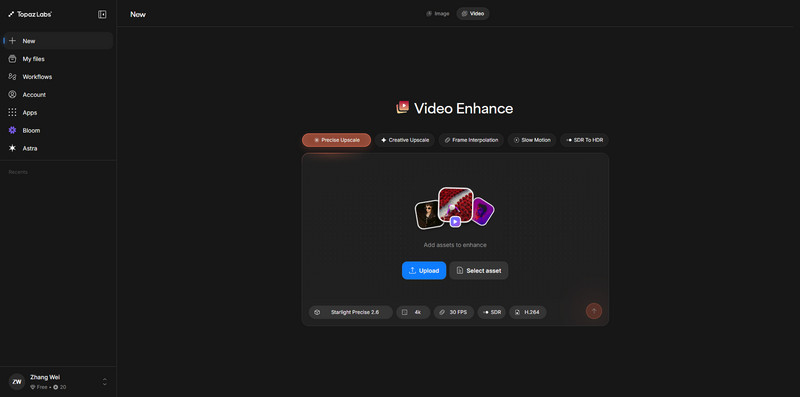Open the 30 FPS frame rate dropdown
The width and height of the screenshot is (800, 397).
454,312
